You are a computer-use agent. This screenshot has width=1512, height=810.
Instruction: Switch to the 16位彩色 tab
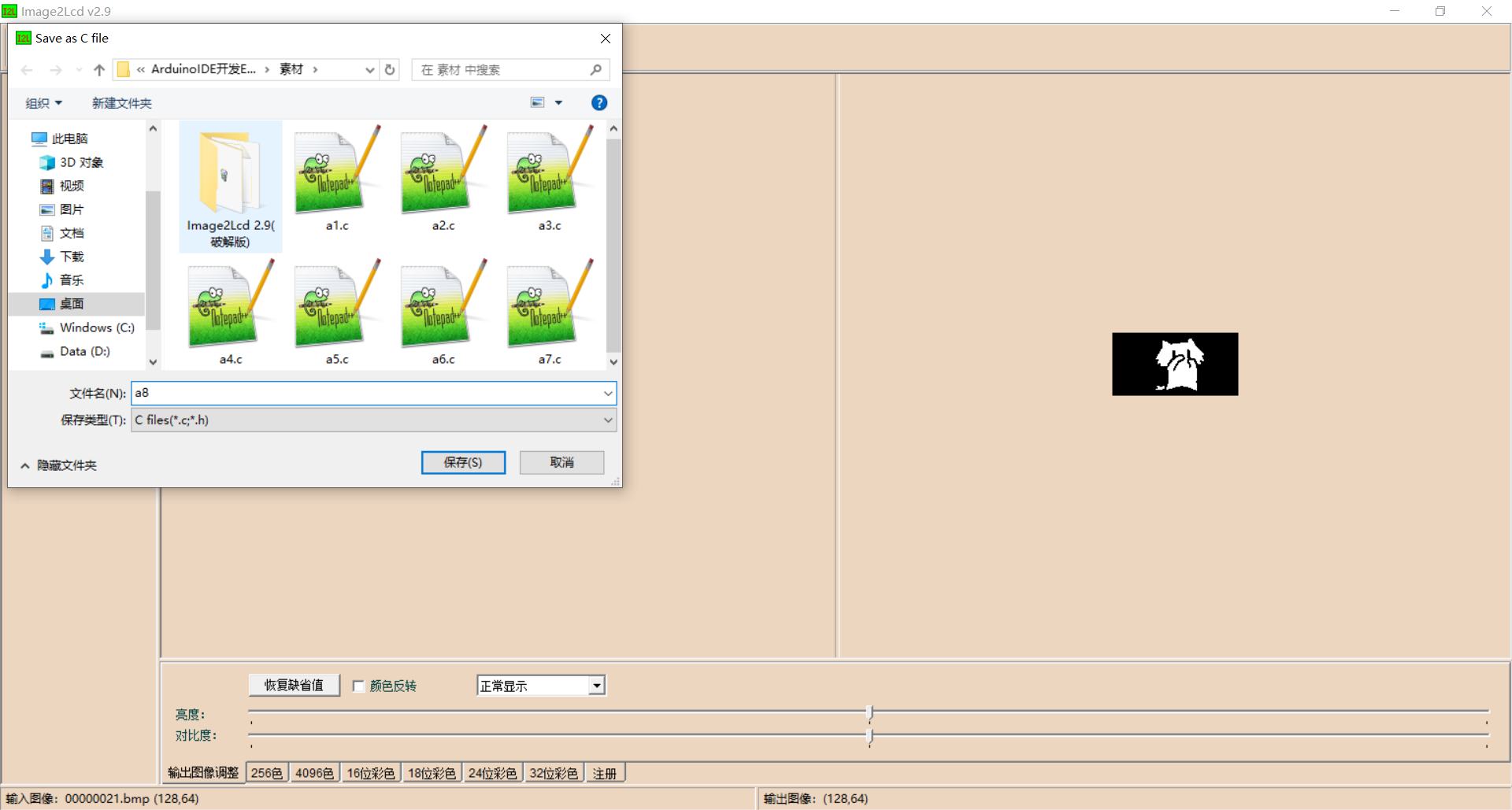coord(371,773)
